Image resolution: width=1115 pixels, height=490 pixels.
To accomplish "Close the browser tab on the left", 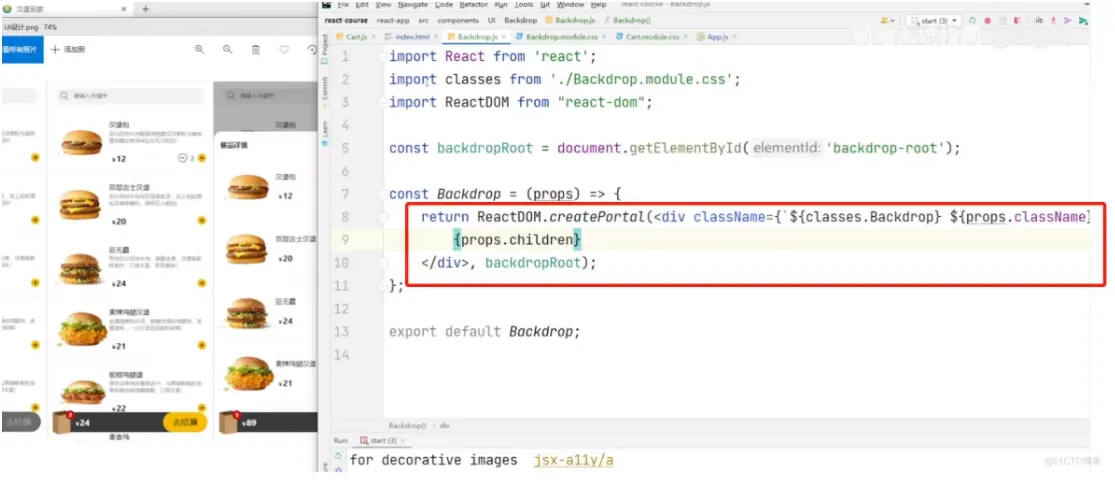I will 124,9.
